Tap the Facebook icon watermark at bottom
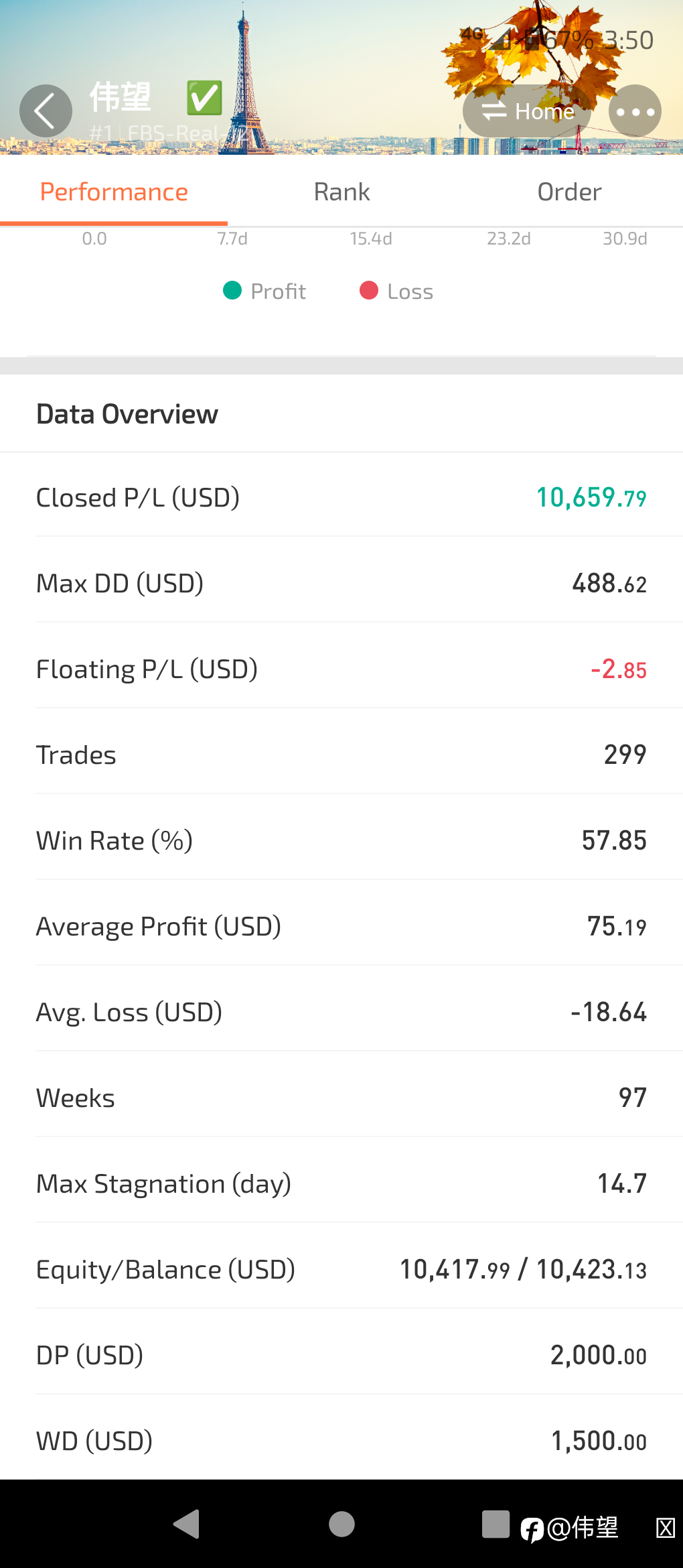Screen dimensions: 683x1568 [532, 1530]
